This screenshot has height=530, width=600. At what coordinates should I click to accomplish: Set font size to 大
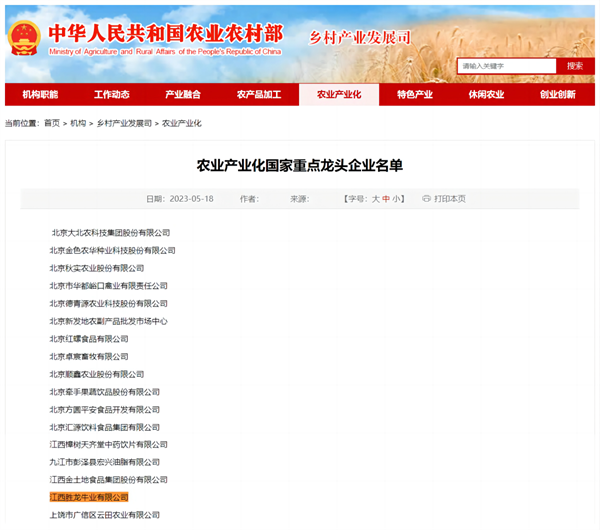(x=376, y=199)
